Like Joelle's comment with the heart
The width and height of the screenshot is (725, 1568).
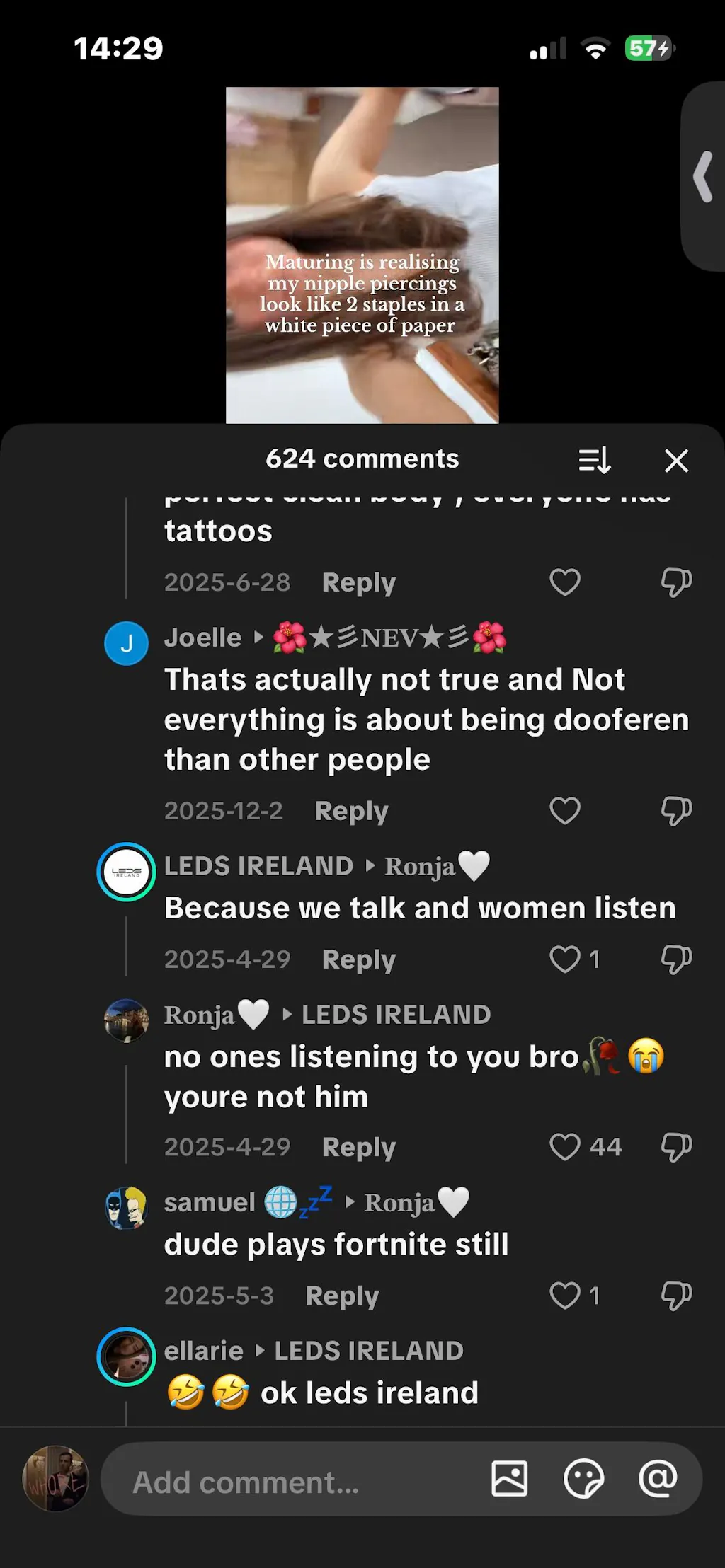click(565, 810)
